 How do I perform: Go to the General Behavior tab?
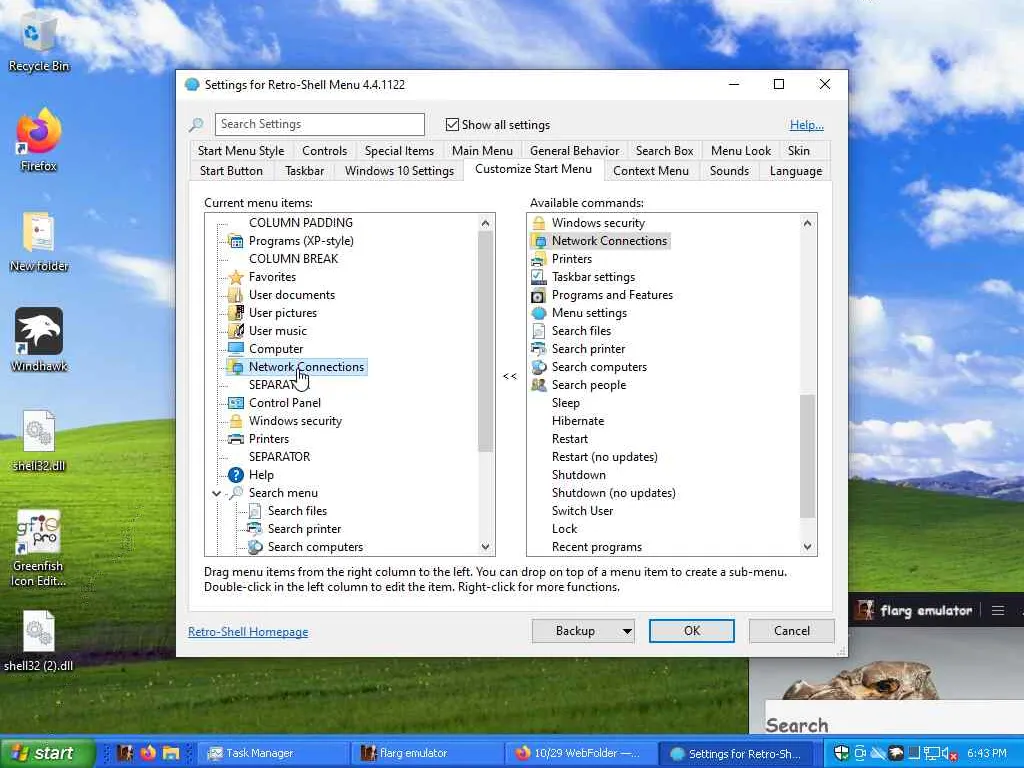[x=575, y=151]
